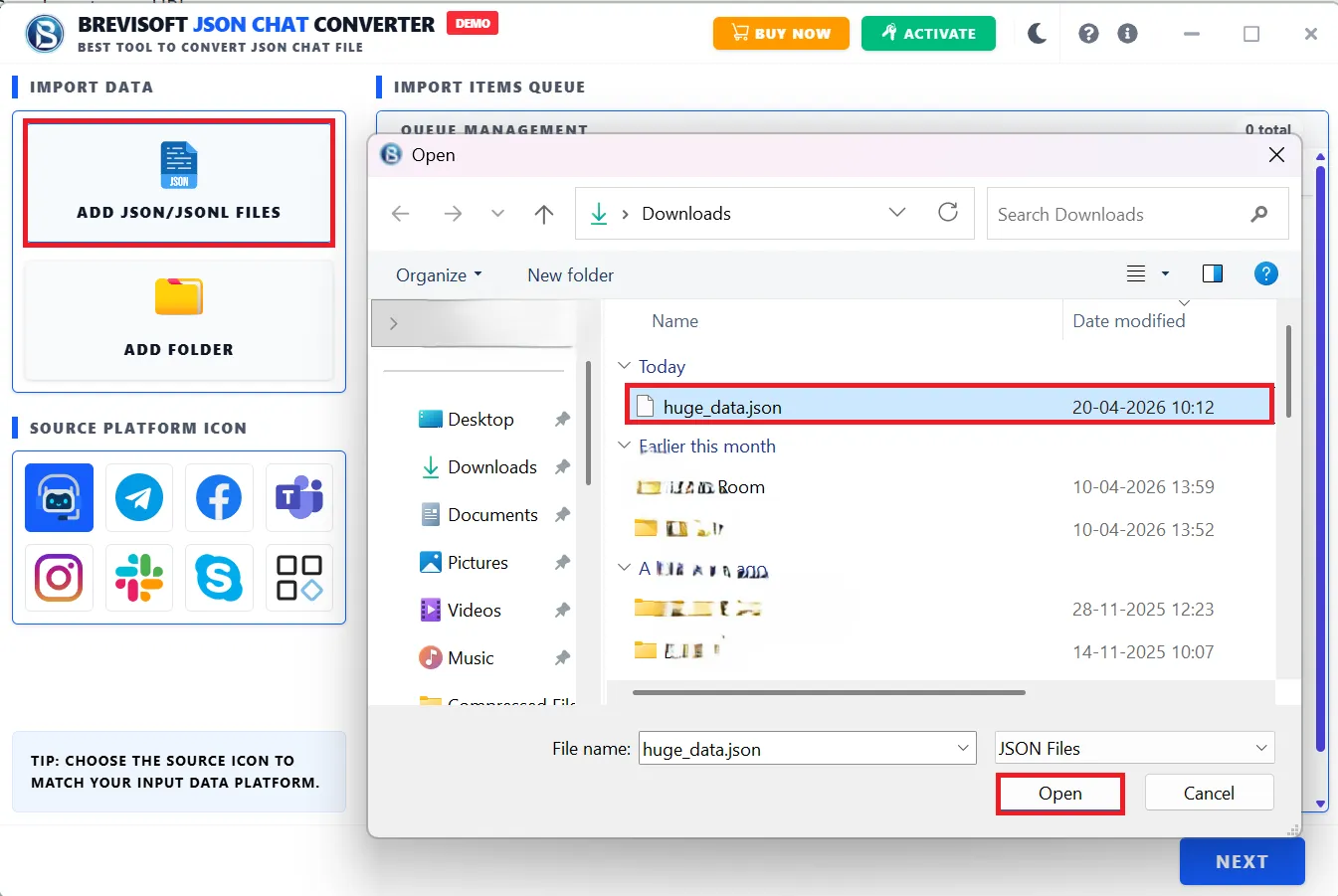Click the dialog help icon
The width and height of the screenshot is (1338, 896).
(x=1265, y=273)
